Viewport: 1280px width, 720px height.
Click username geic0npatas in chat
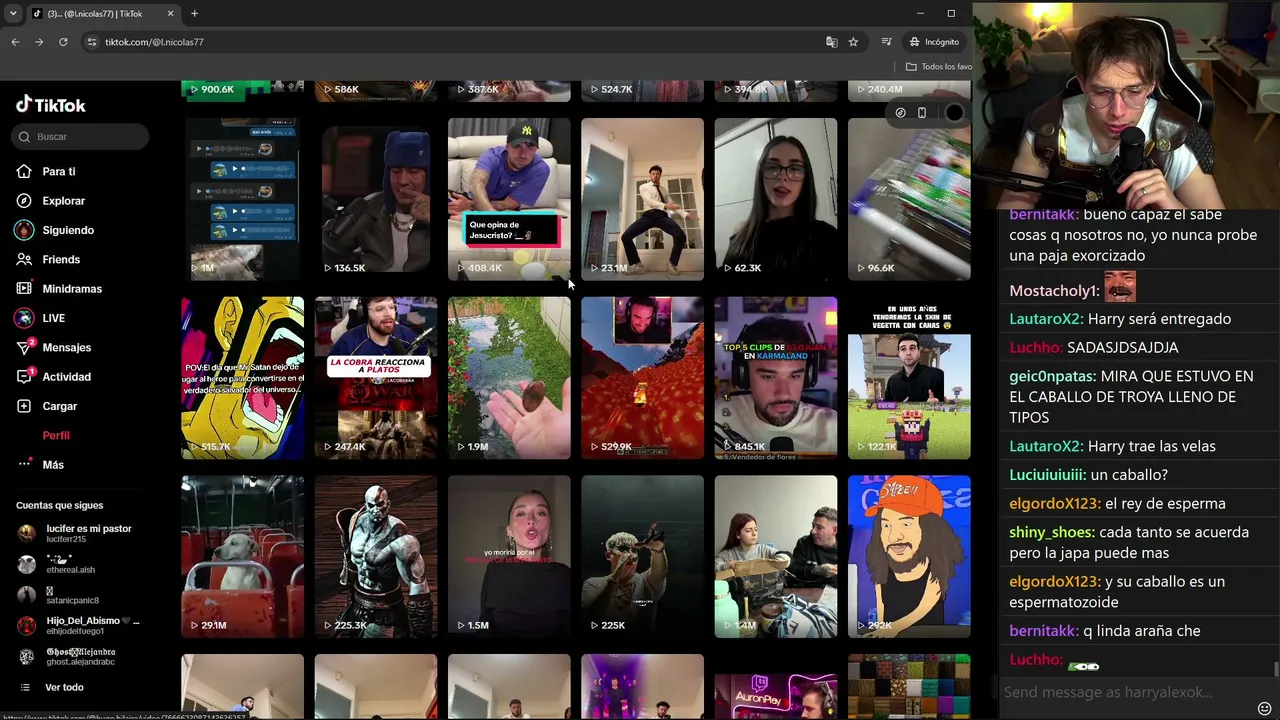coord(1052,377)
